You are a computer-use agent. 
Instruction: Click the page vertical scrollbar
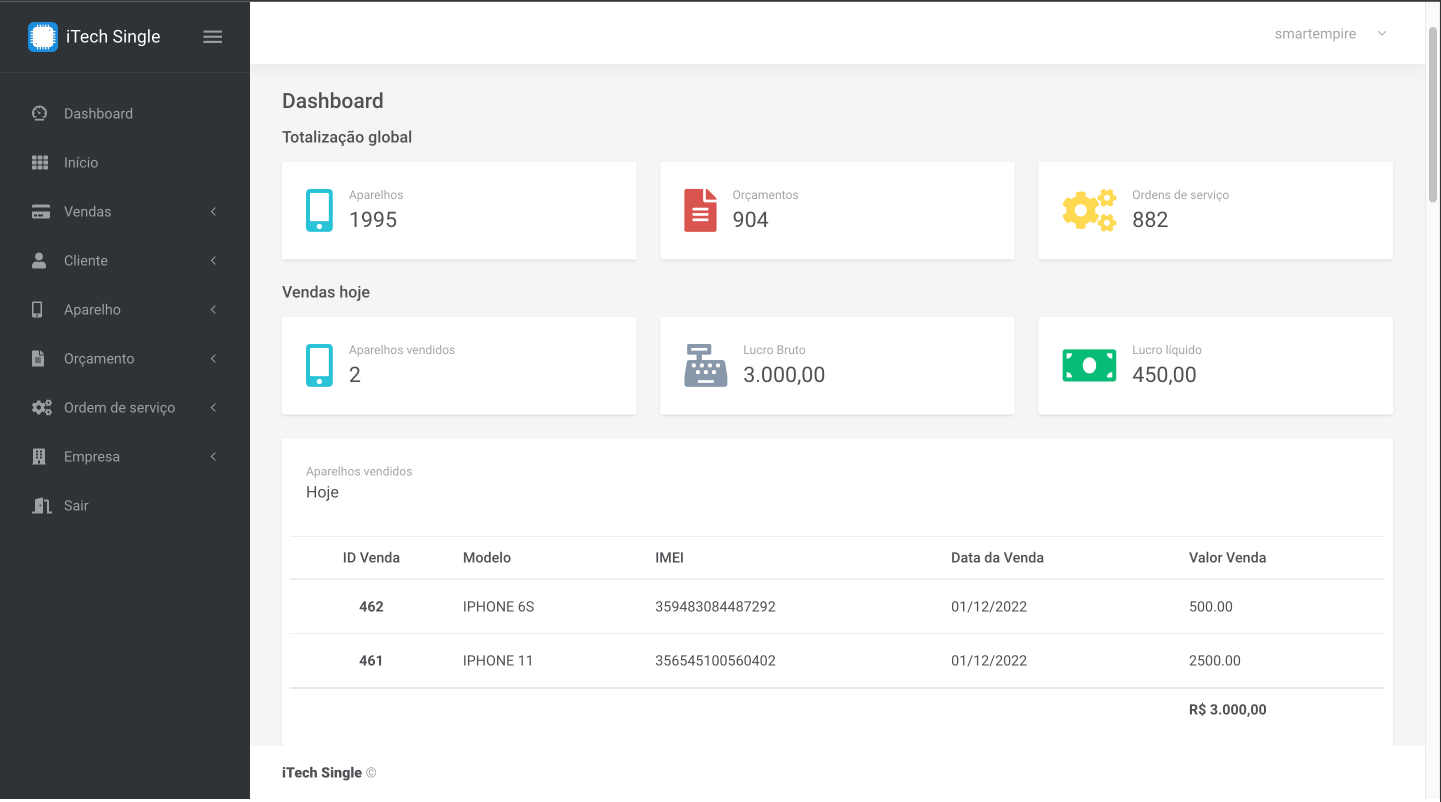click(x=1434, y=115)
